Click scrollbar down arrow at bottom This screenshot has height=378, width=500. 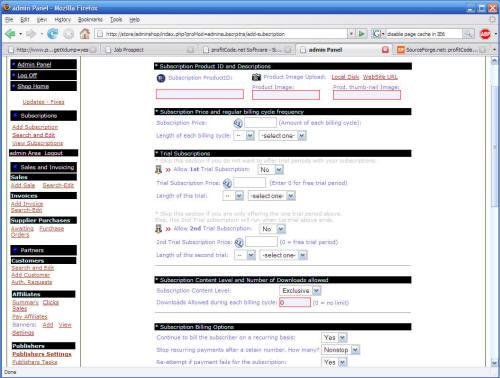494,363
